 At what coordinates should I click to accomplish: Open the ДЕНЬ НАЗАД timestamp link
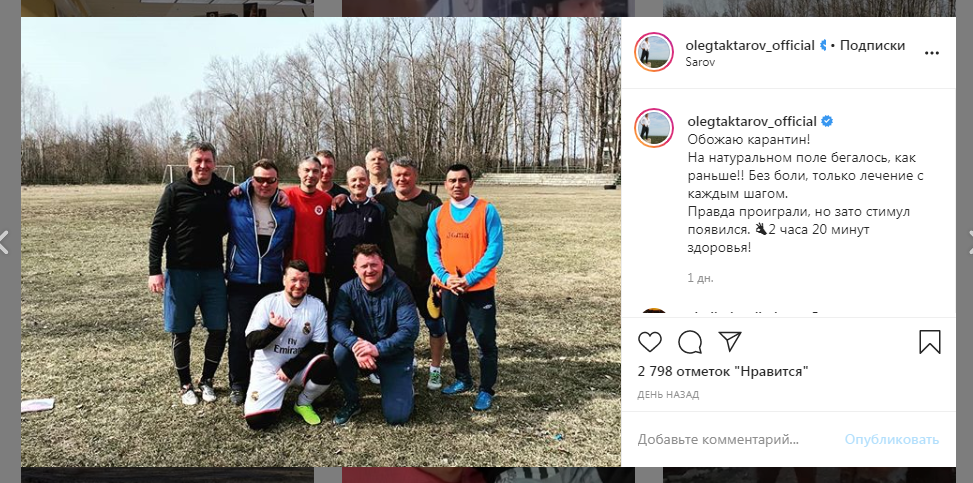[x=668, y=395]
